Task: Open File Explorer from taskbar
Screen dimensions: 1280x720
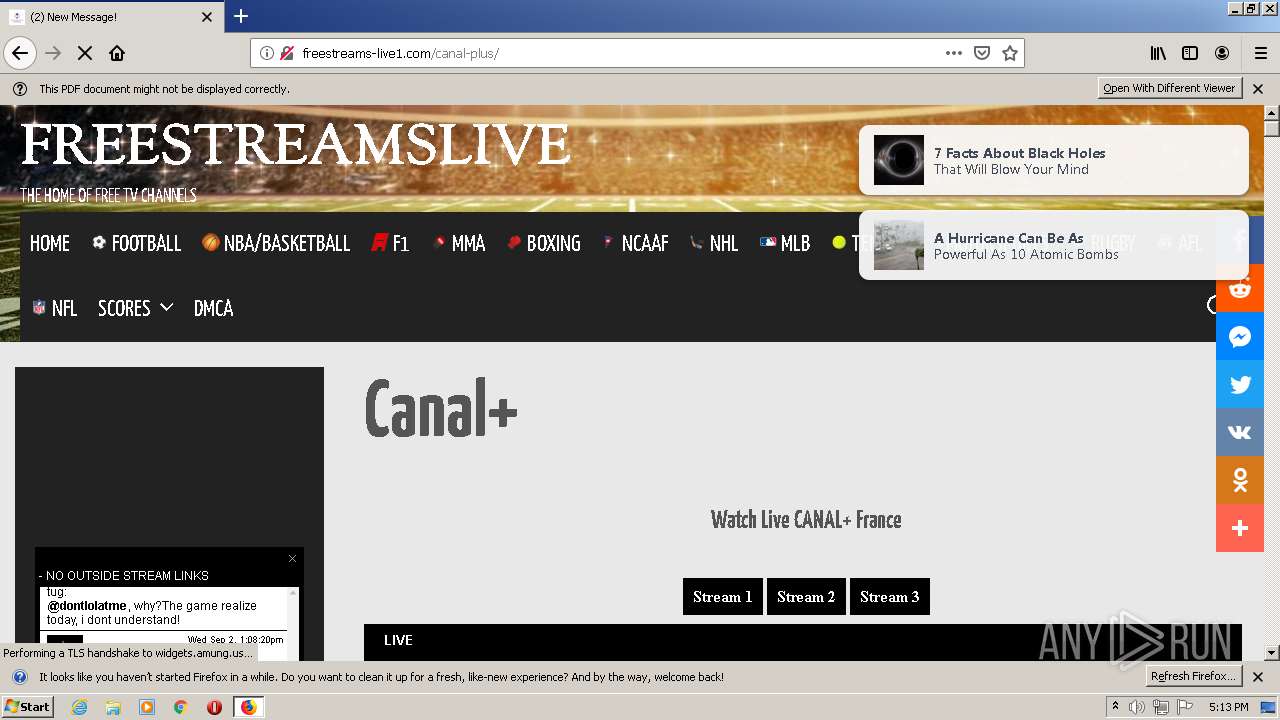Action: click(113, 707)
